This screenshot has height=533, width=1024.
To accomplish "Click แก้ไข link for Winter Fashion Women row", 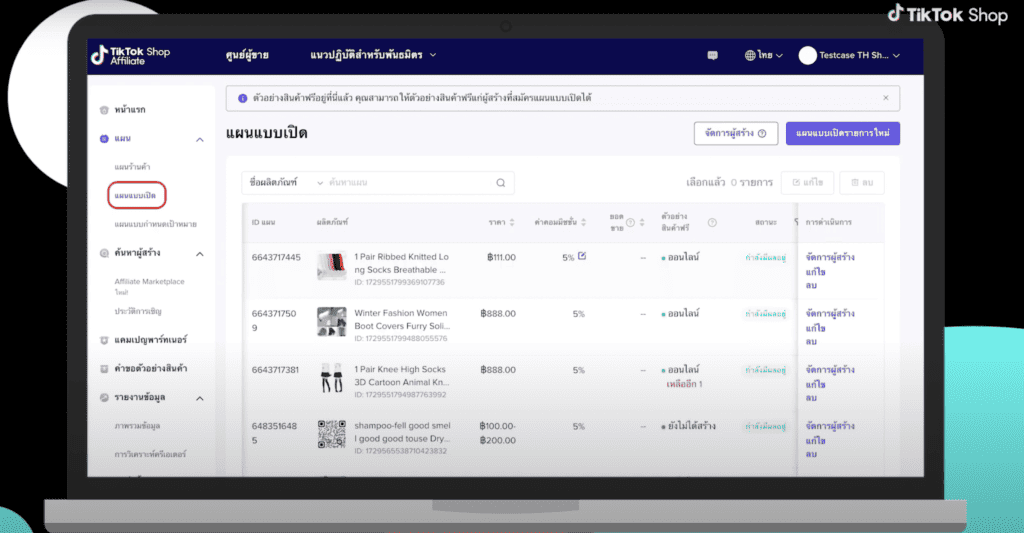I will tap(816, 328).
